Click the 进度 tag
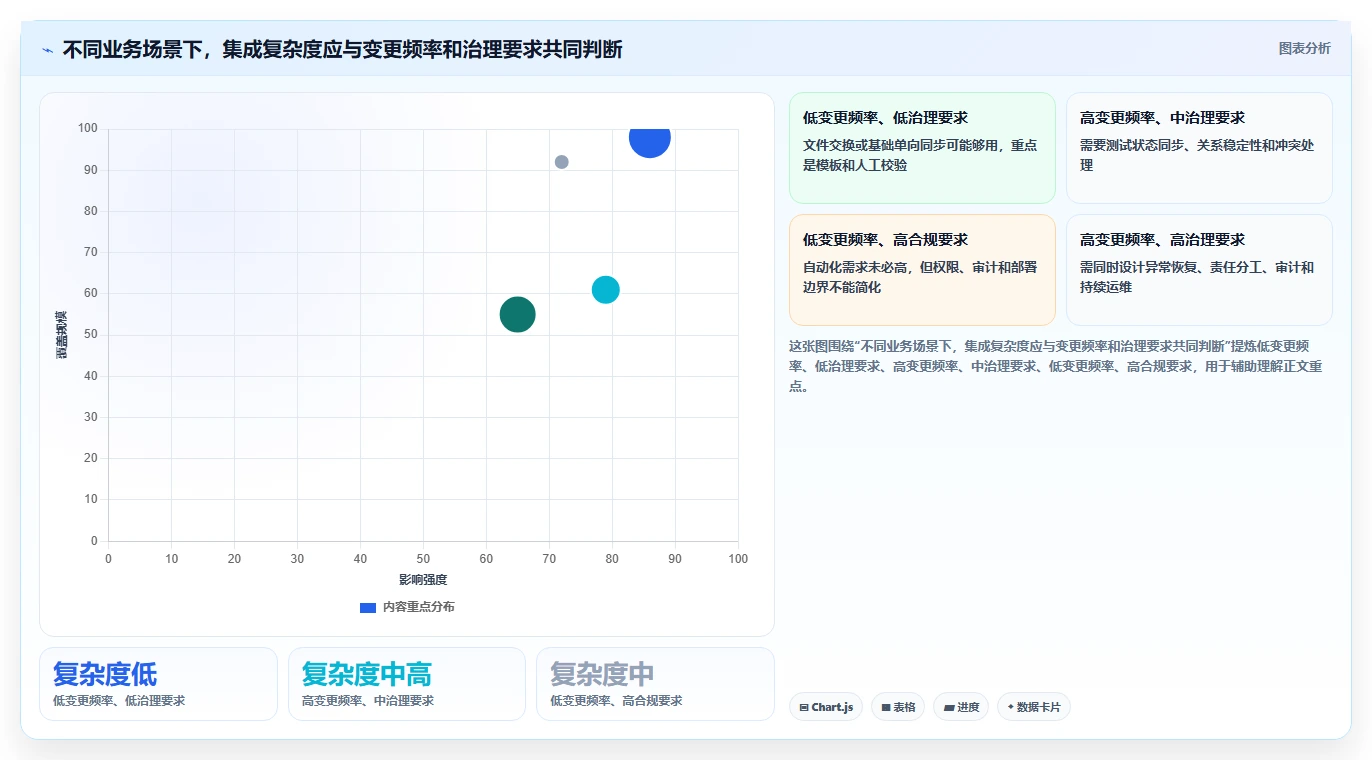 click(x=961, y=707)
